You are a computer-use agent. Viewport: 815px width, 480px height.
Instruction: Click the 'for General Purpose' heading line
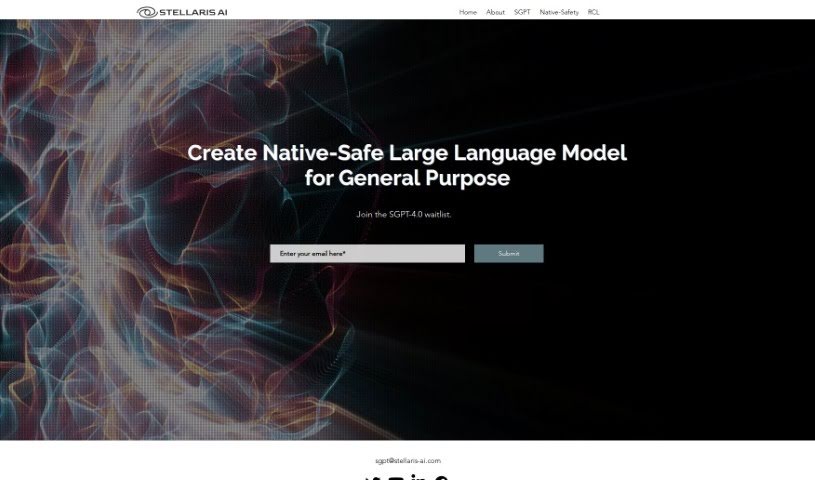[x=407, y=179]
